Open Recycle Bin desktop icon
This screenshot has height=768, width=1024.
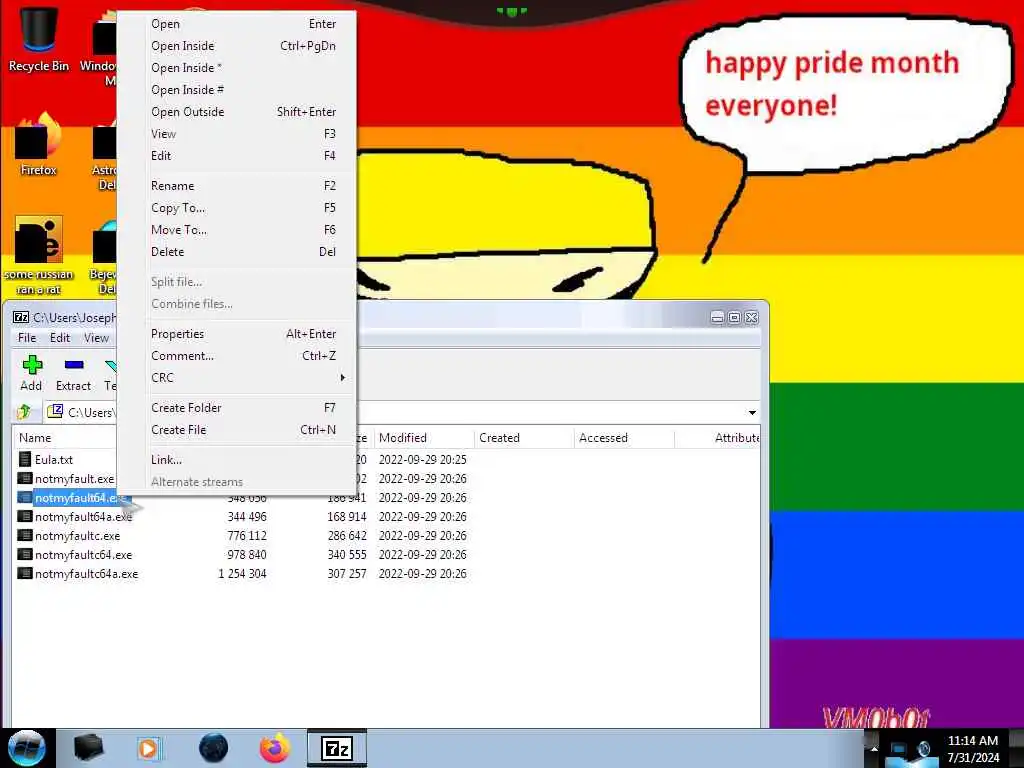[39, 38]
